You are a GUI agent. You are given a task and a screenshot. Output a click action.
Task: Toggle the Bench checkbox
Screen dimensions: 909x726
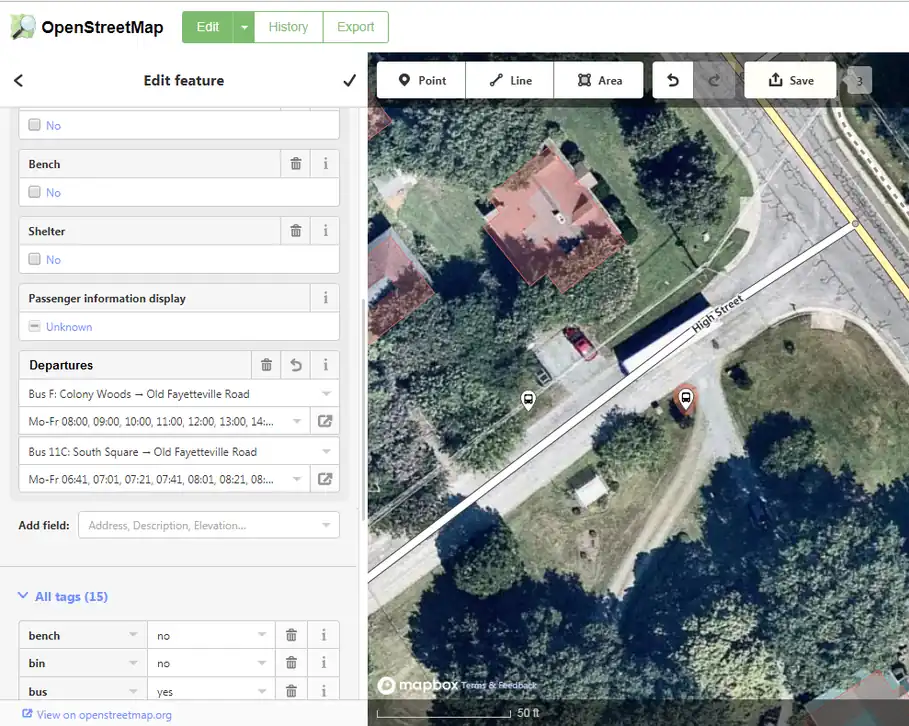(x=35, y=192)
